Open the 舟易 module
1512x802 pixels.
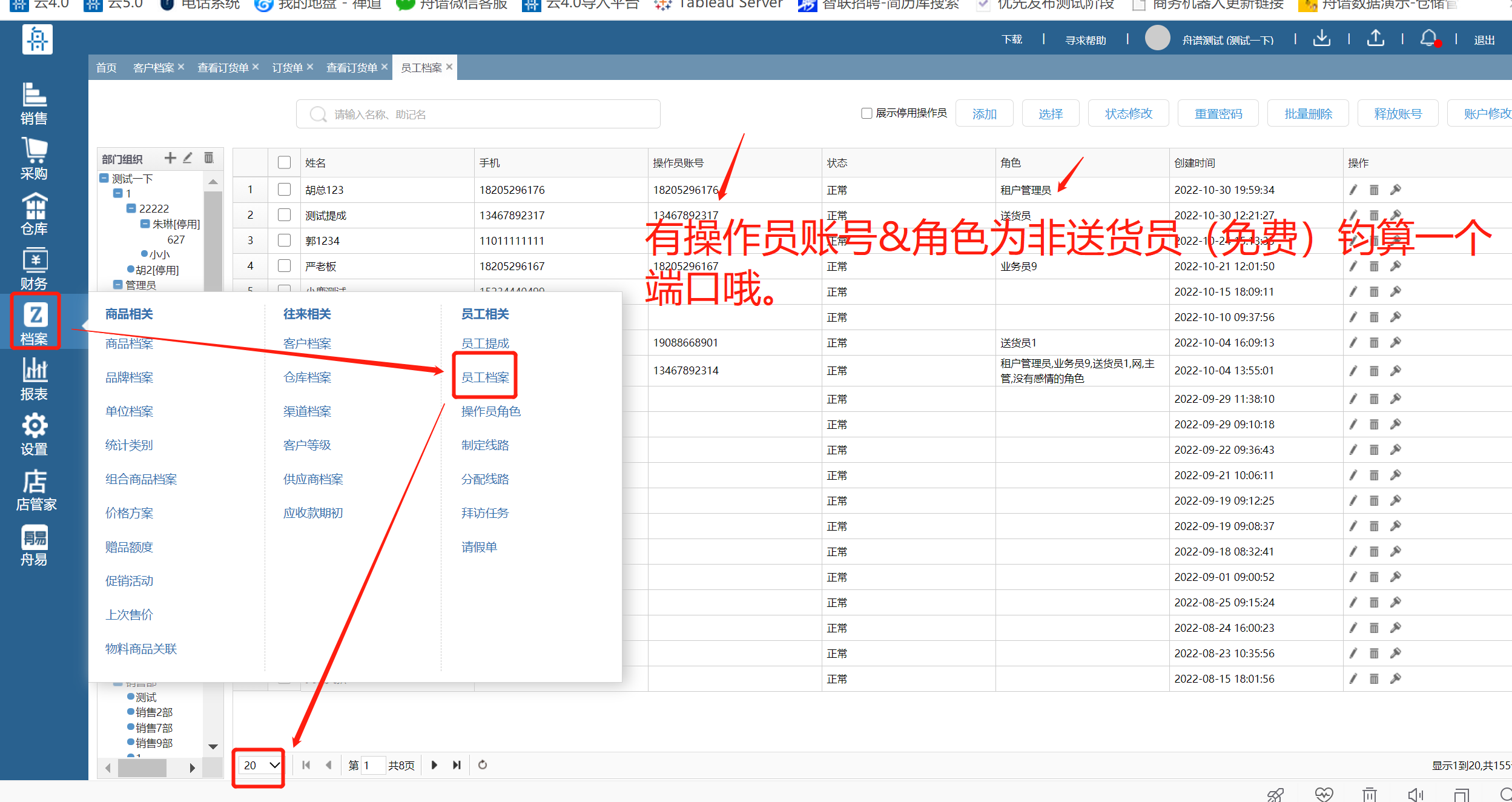(35, 545)
